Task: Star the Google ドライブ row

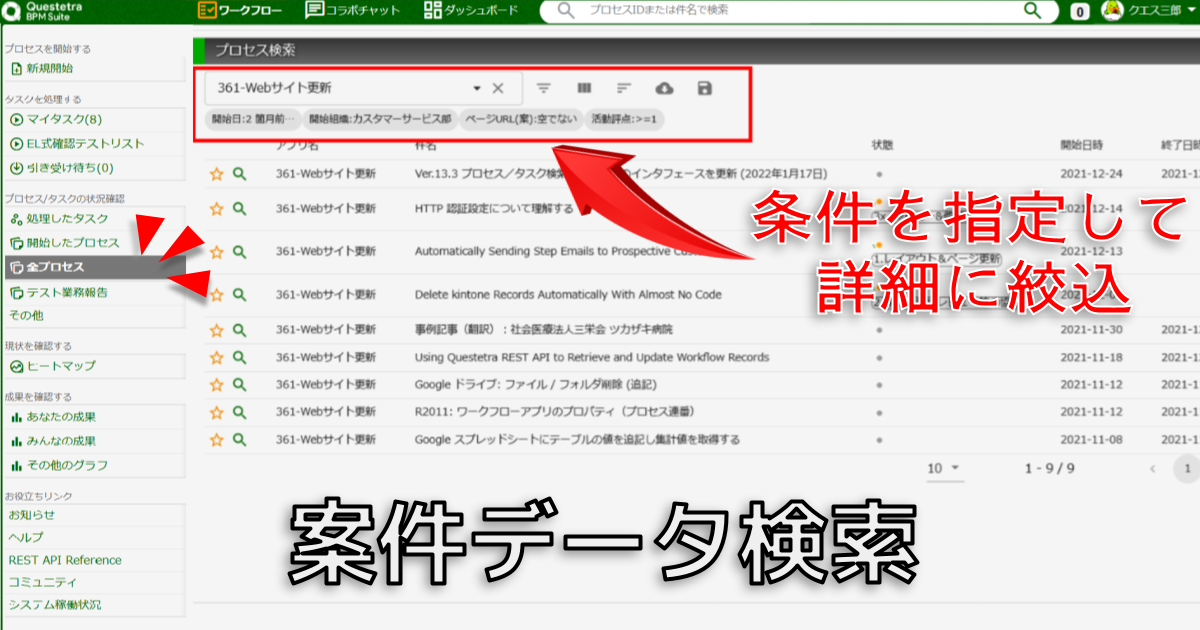Action: (x=216, y=384)
